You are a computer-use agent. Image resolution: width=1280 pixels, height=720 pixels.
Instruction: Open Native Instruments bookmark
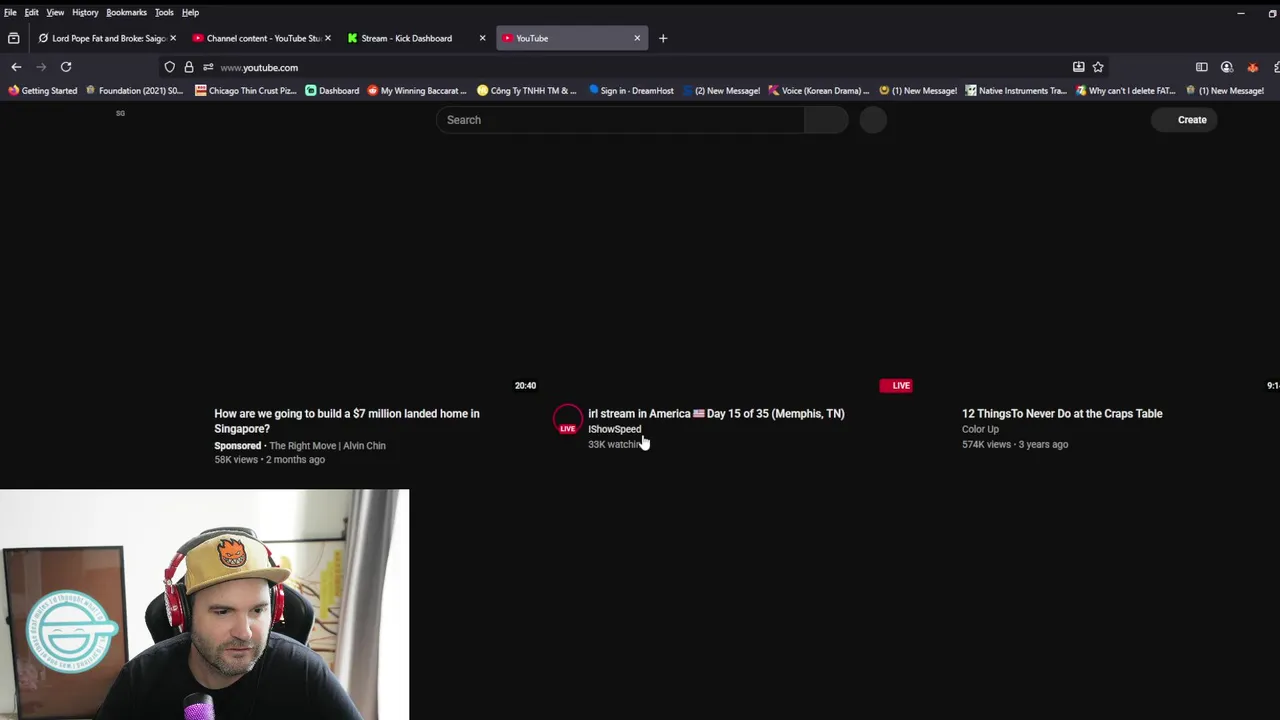(x=1015, y=91)
